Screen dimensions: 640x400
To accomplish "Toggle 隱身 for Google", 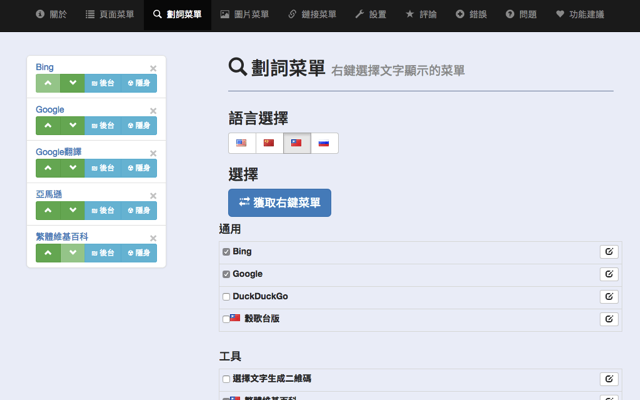I will pos(139,126).
